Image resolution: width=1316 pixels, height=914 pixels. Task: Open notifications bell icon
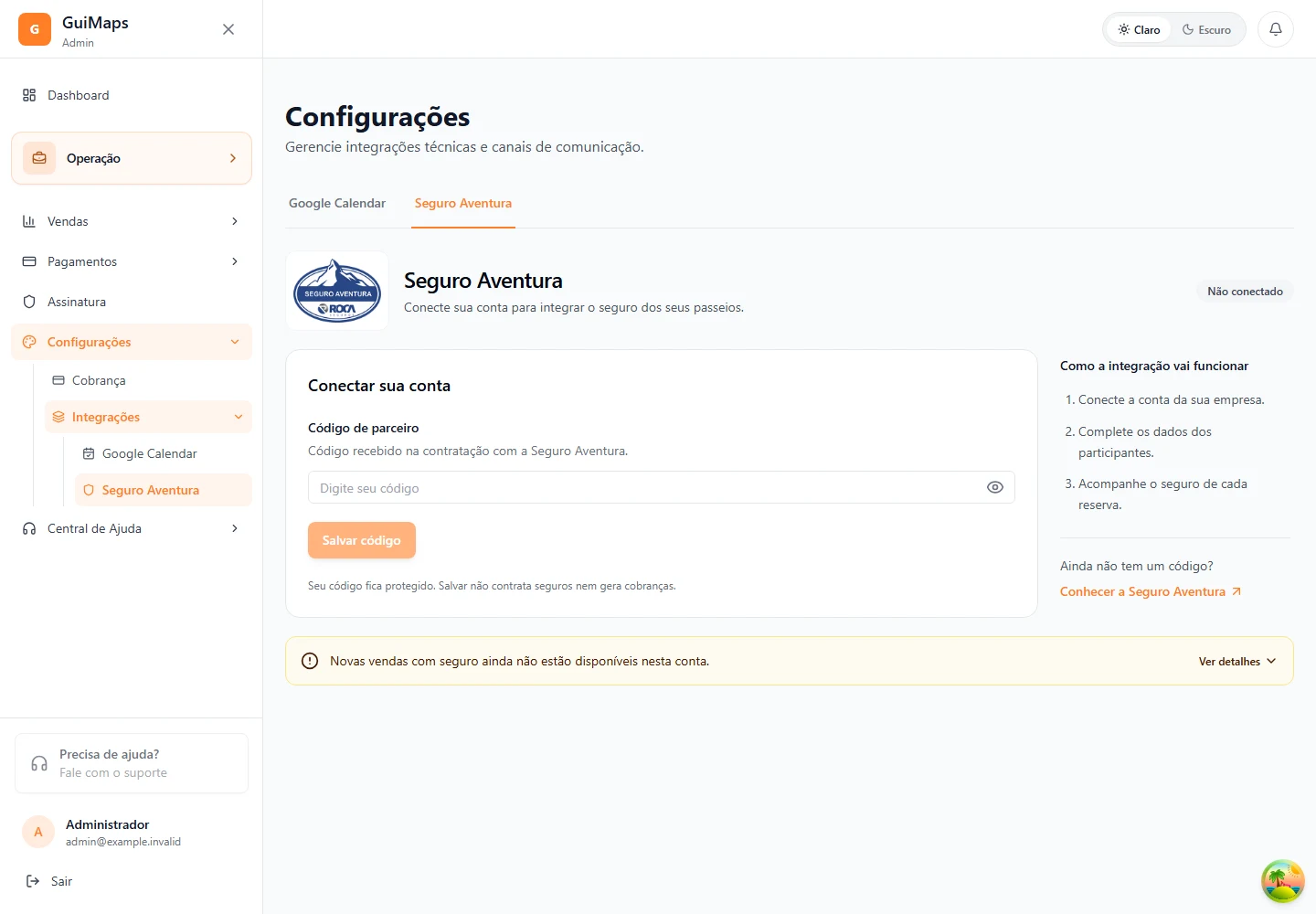click(x=1276, y=29)
